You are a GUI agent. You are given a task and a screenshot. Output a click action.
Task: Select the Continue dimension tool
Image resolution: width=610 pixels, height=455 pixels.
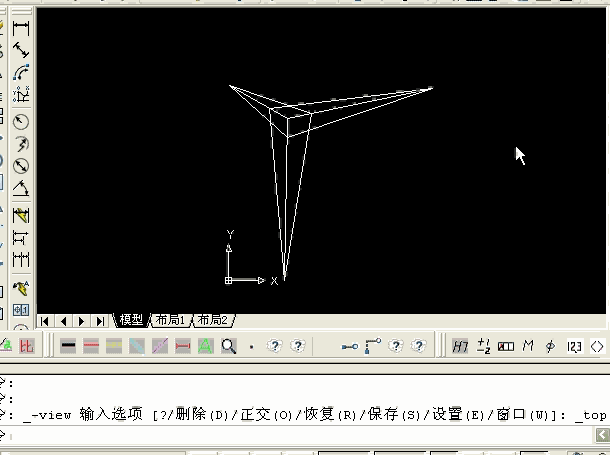21,259
